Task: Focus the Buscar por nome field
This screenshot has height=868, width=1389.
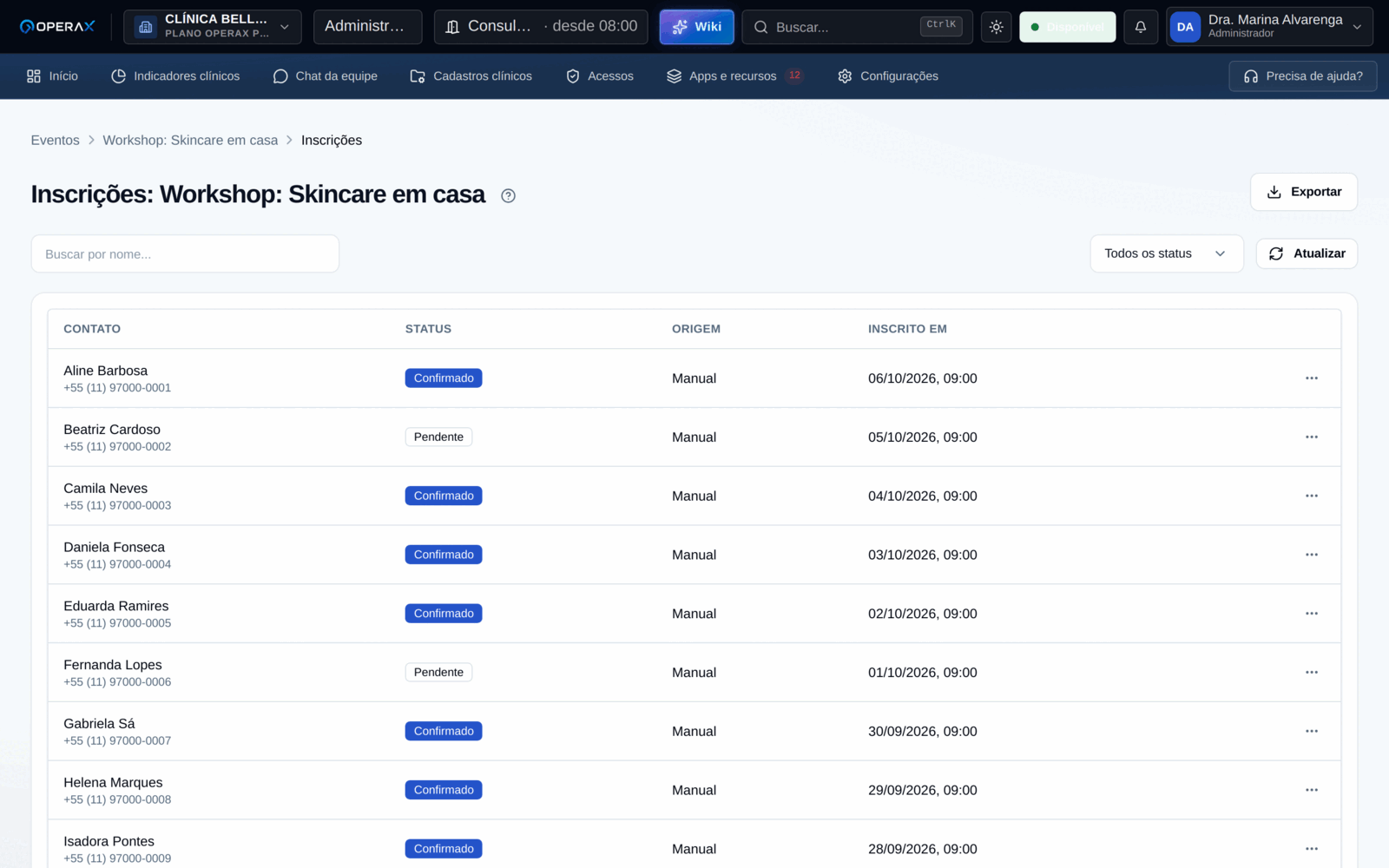Action: (x=185, y=253)
